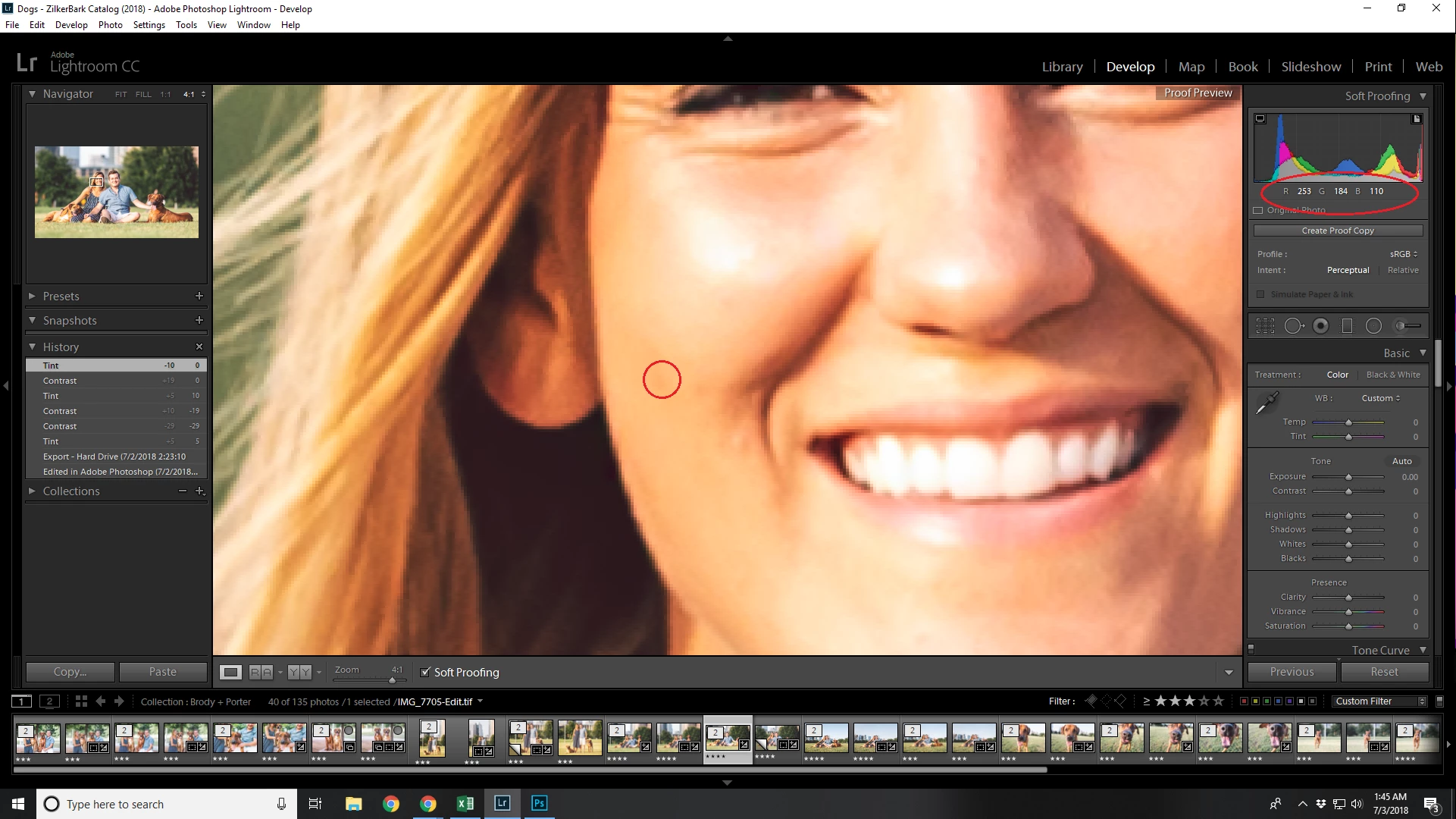The width and height of the screenshot is (1456, 819).
Task: Click the Exposure slider handle
Action: click(x=1348, y=477)
